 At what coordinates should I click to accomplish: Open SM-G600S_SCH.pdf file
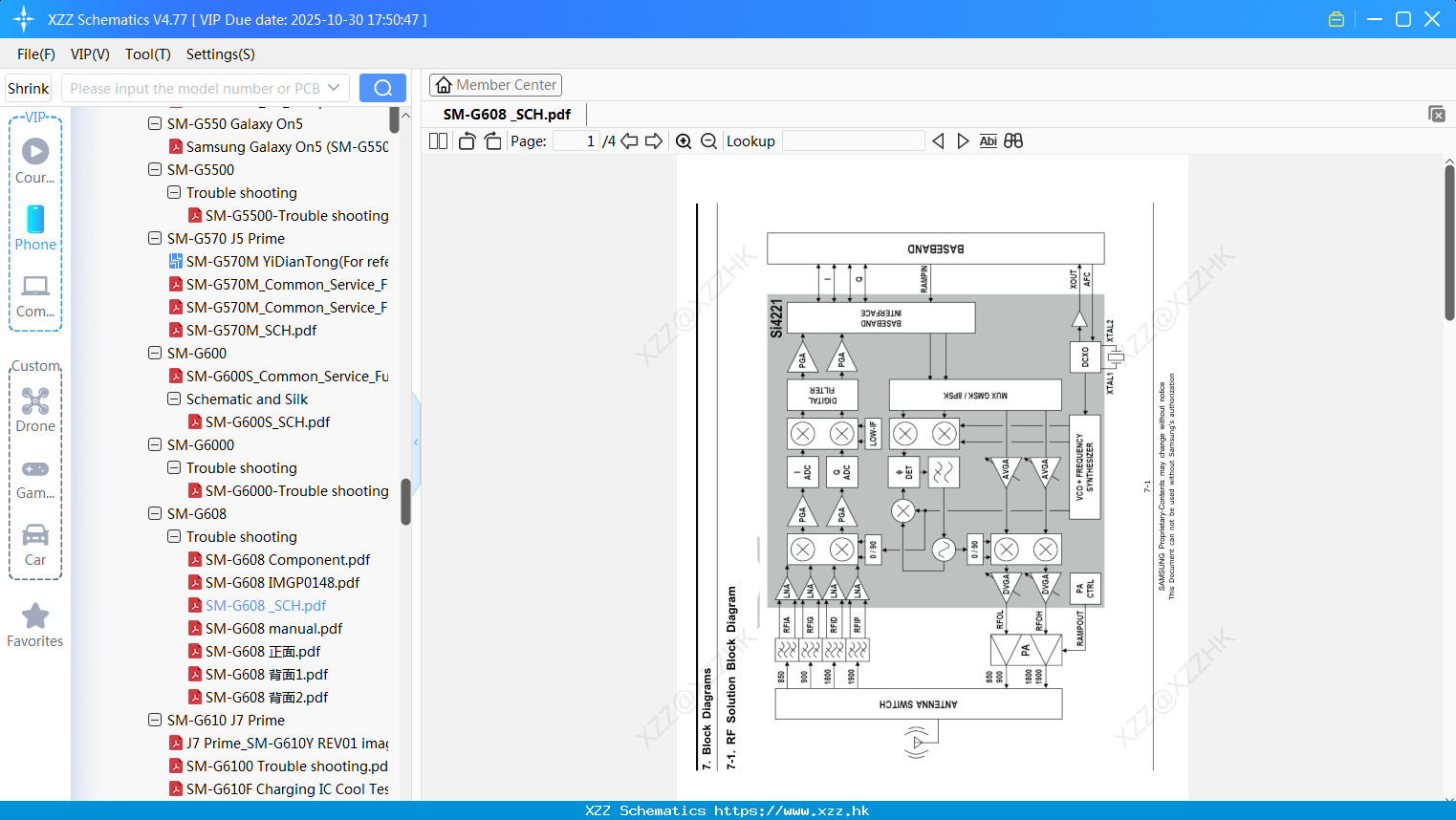pyautogui.click(x=259, y=421)
